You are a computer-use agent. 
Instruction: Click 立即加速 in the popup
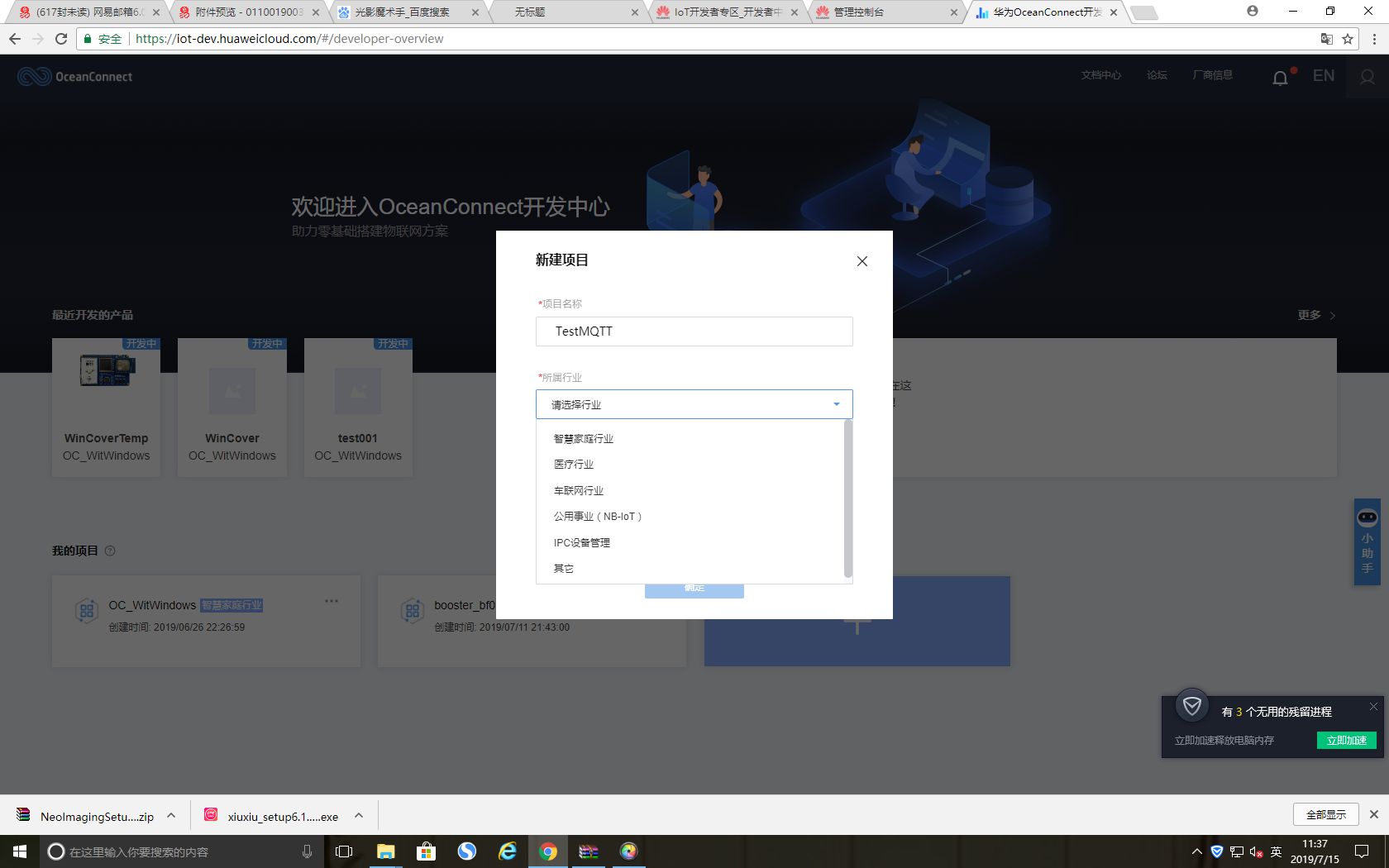tap(1346, 741)
